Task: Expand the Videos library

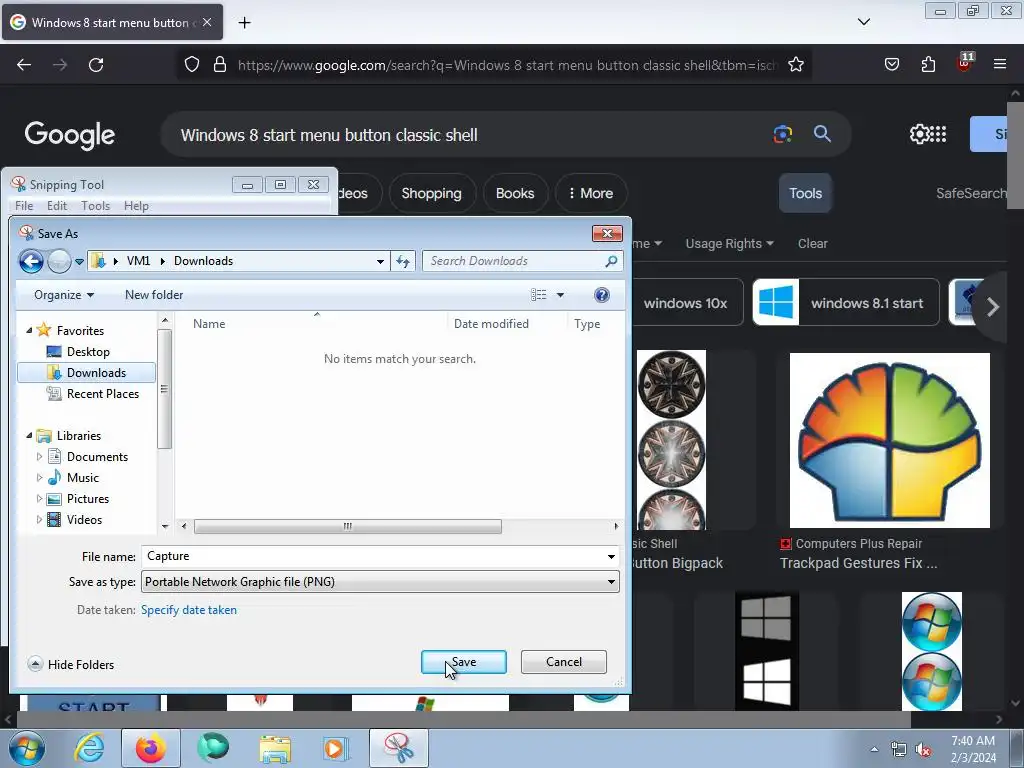Action: coord(39,520)
